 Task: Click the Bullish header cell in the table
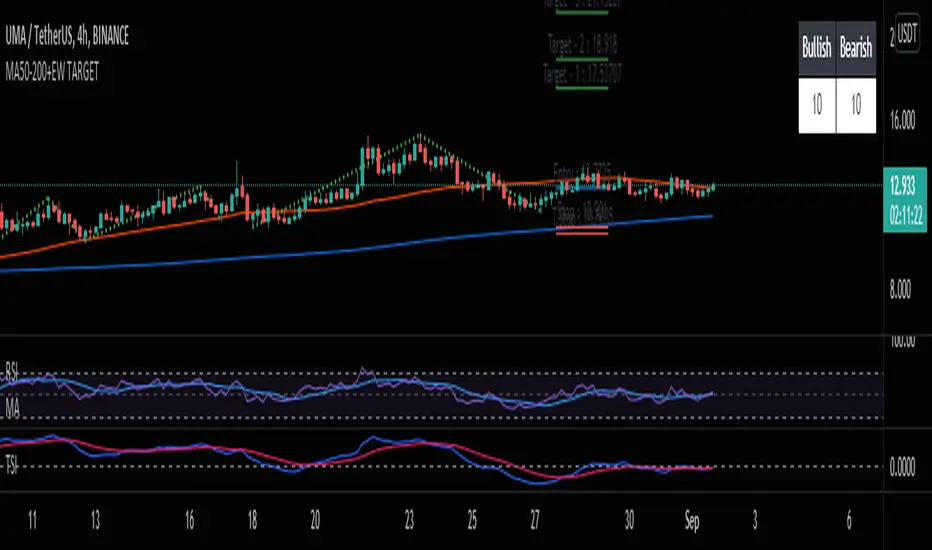pos(817,48)
